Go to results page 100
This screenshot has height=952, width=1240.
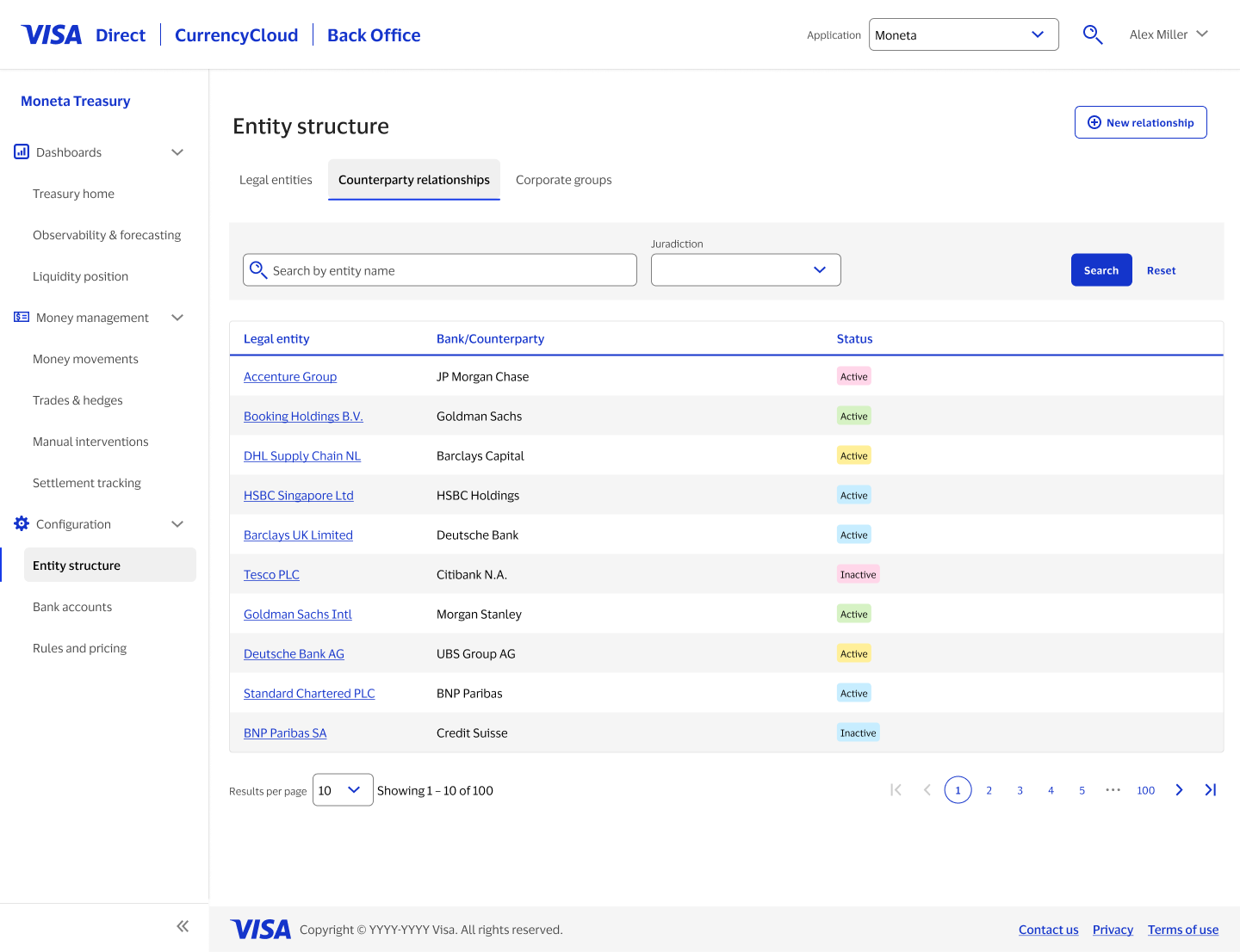coord(1145,790)
